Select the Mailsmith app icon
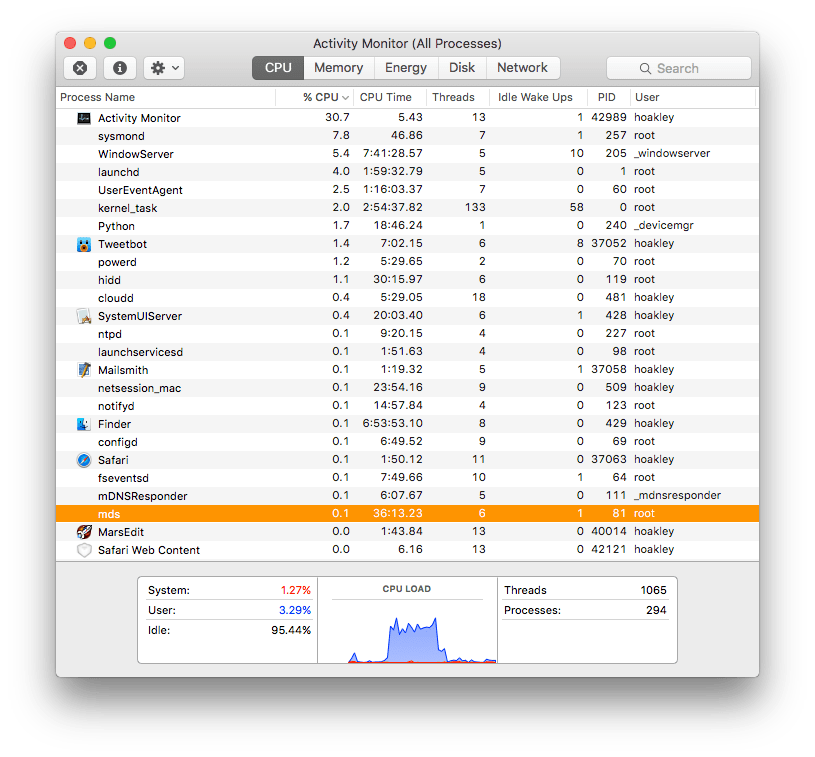 tap(84, 369)
